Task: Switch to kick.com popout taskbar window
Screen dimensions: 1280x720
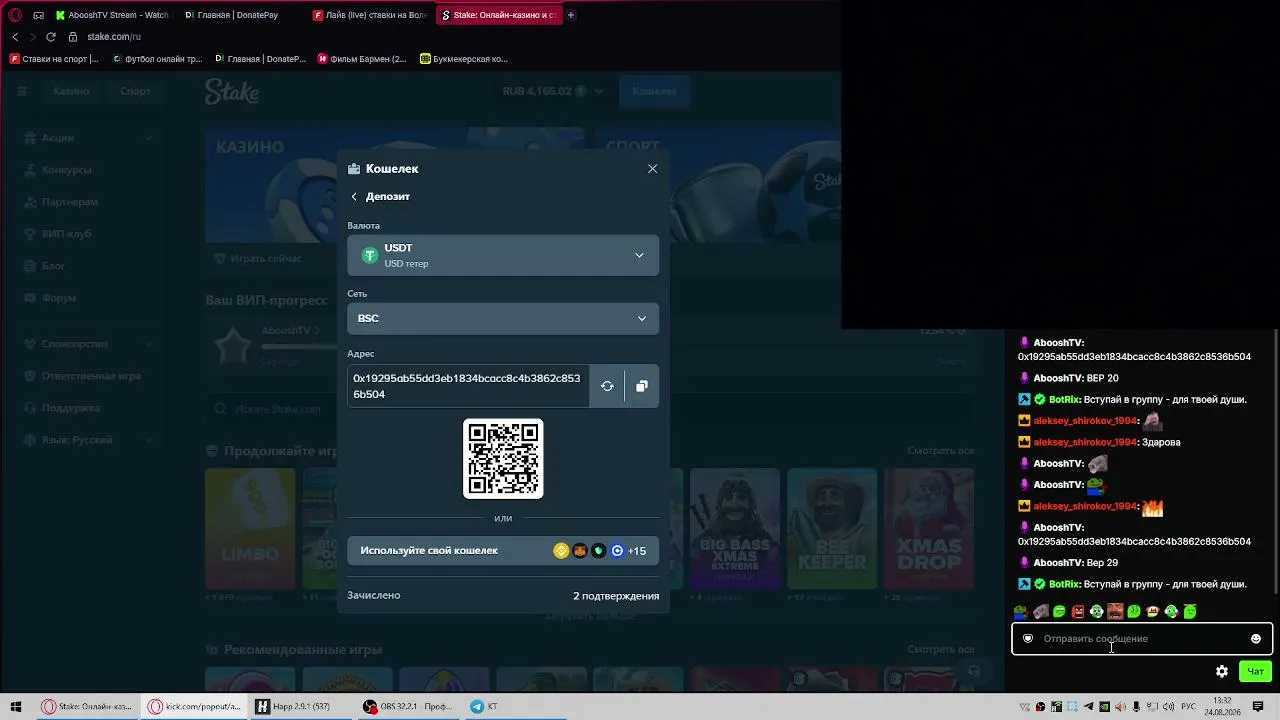Action: point(194,707)
